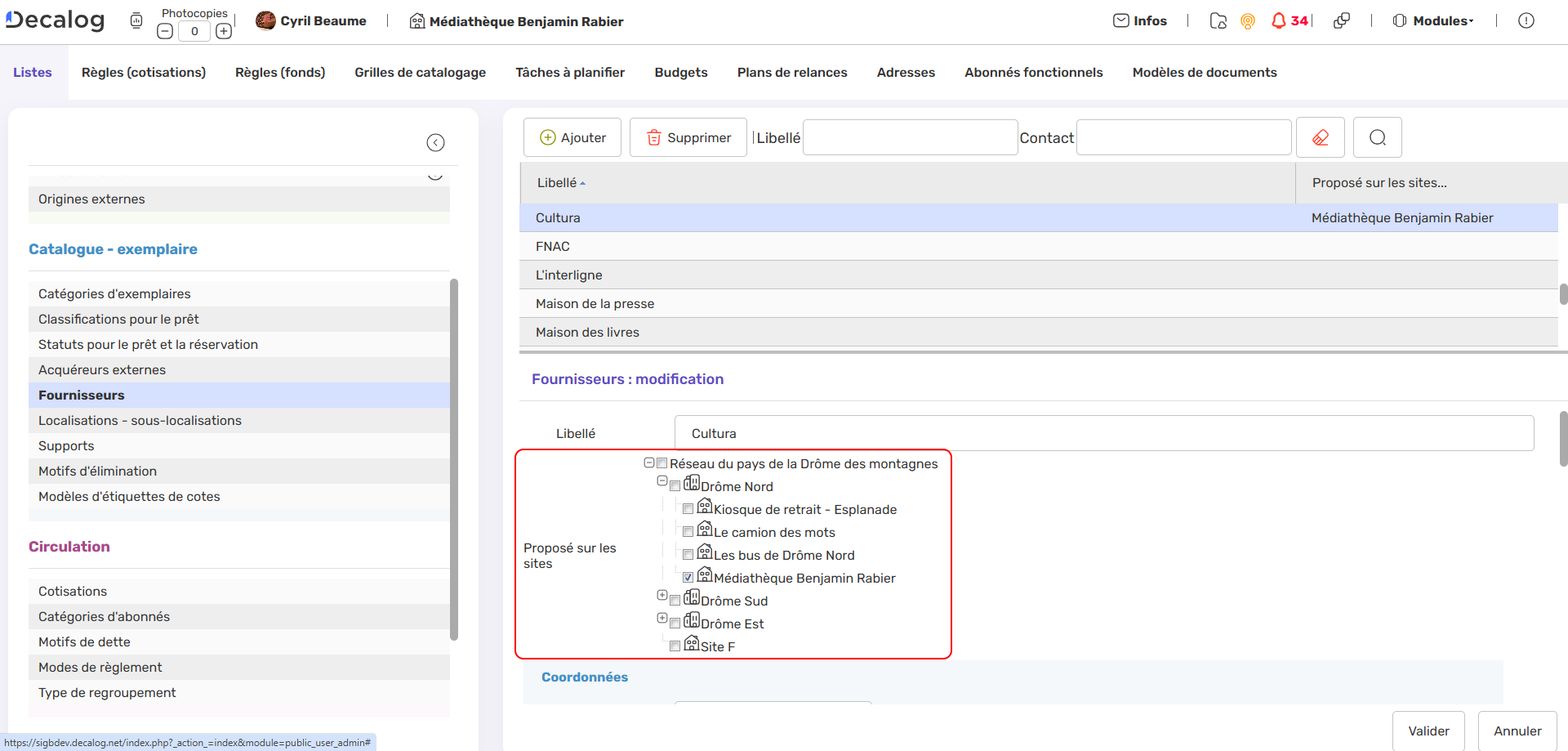1568x751 pixels.
Task: Click the Infos envelope icon
Action: [x=1121, y=20]
